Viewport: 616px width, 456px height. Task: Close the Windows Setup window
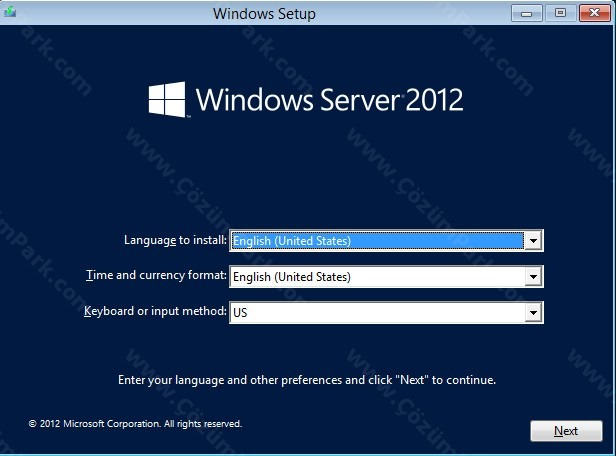[x=594, y=13]
